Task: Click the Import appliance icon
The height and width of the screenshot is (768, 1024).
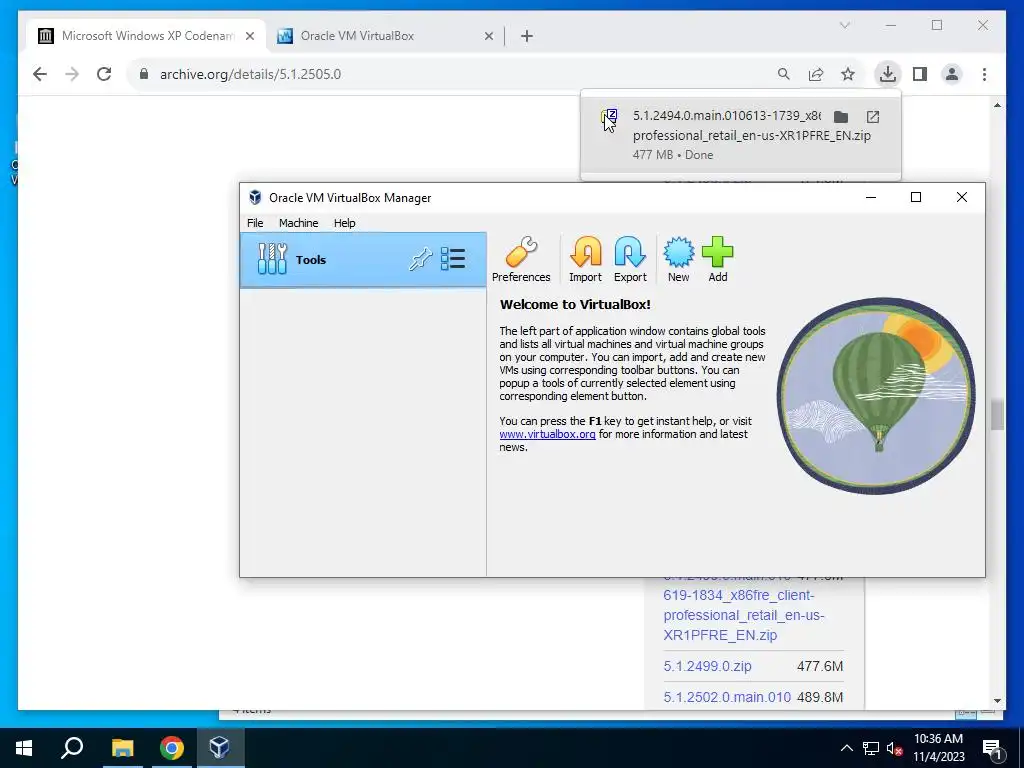Action: tap(585, 259)
